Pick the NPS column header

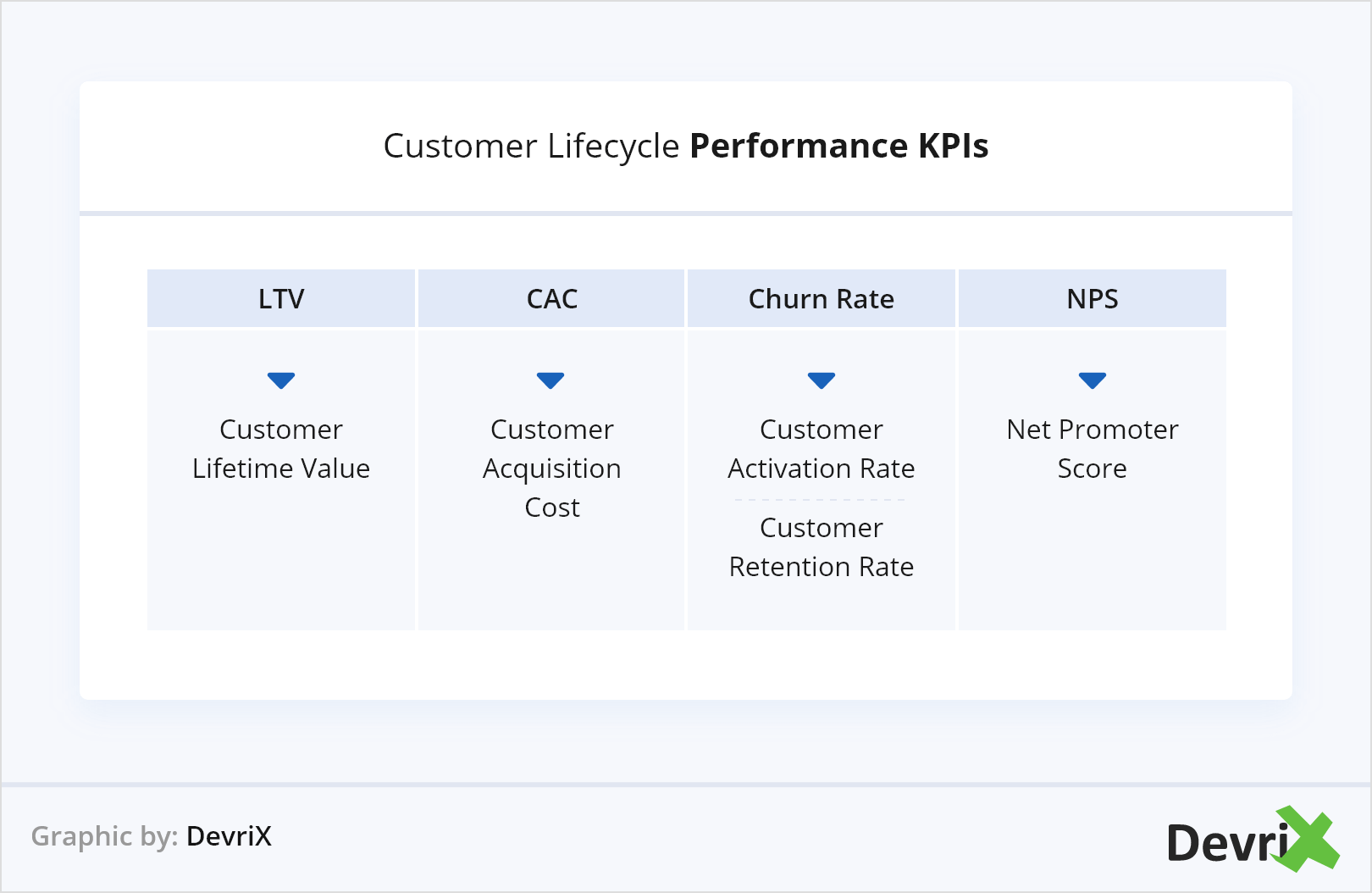1093,299
